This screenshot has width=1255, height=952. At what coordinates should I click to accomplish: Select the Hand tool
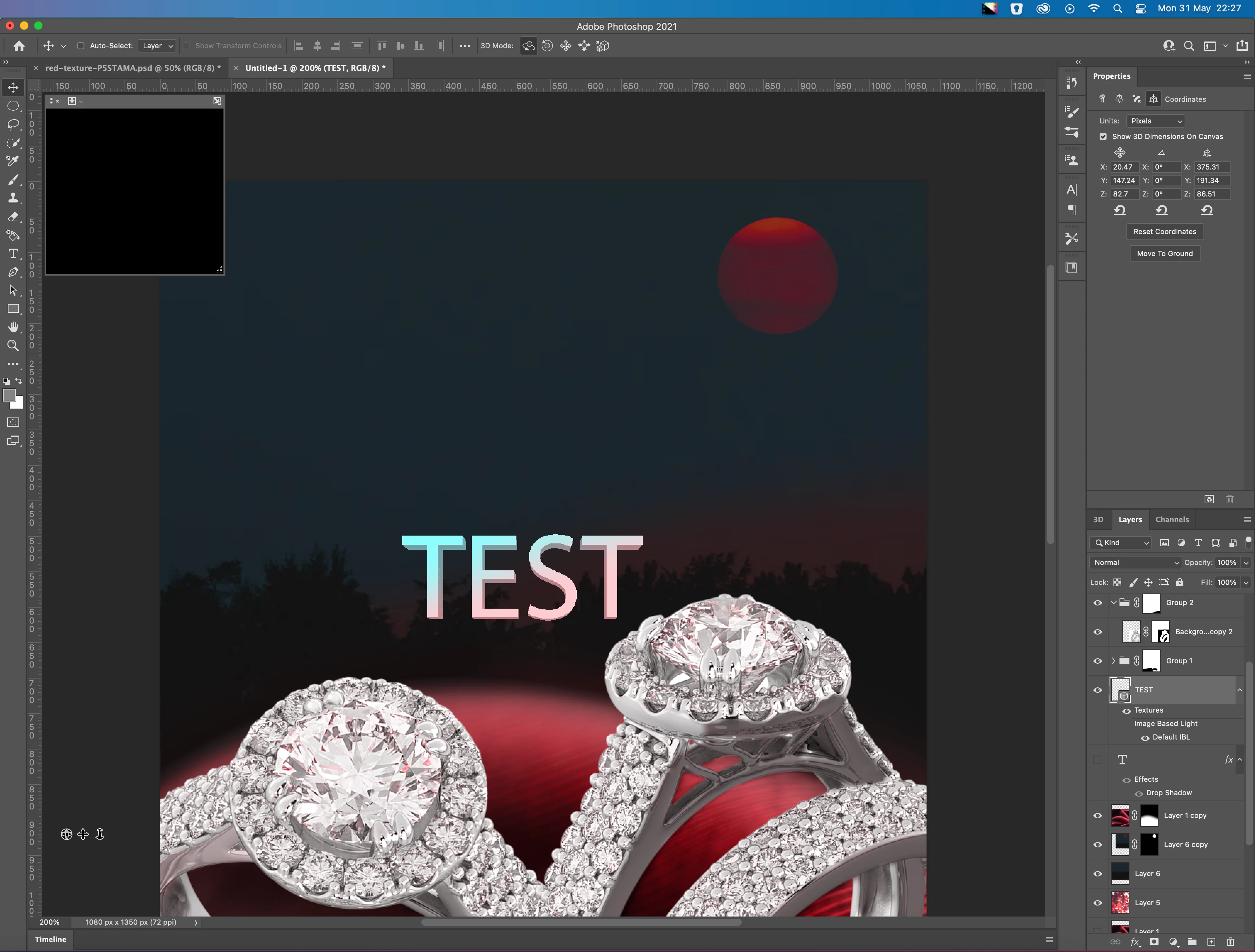point(13,327)
